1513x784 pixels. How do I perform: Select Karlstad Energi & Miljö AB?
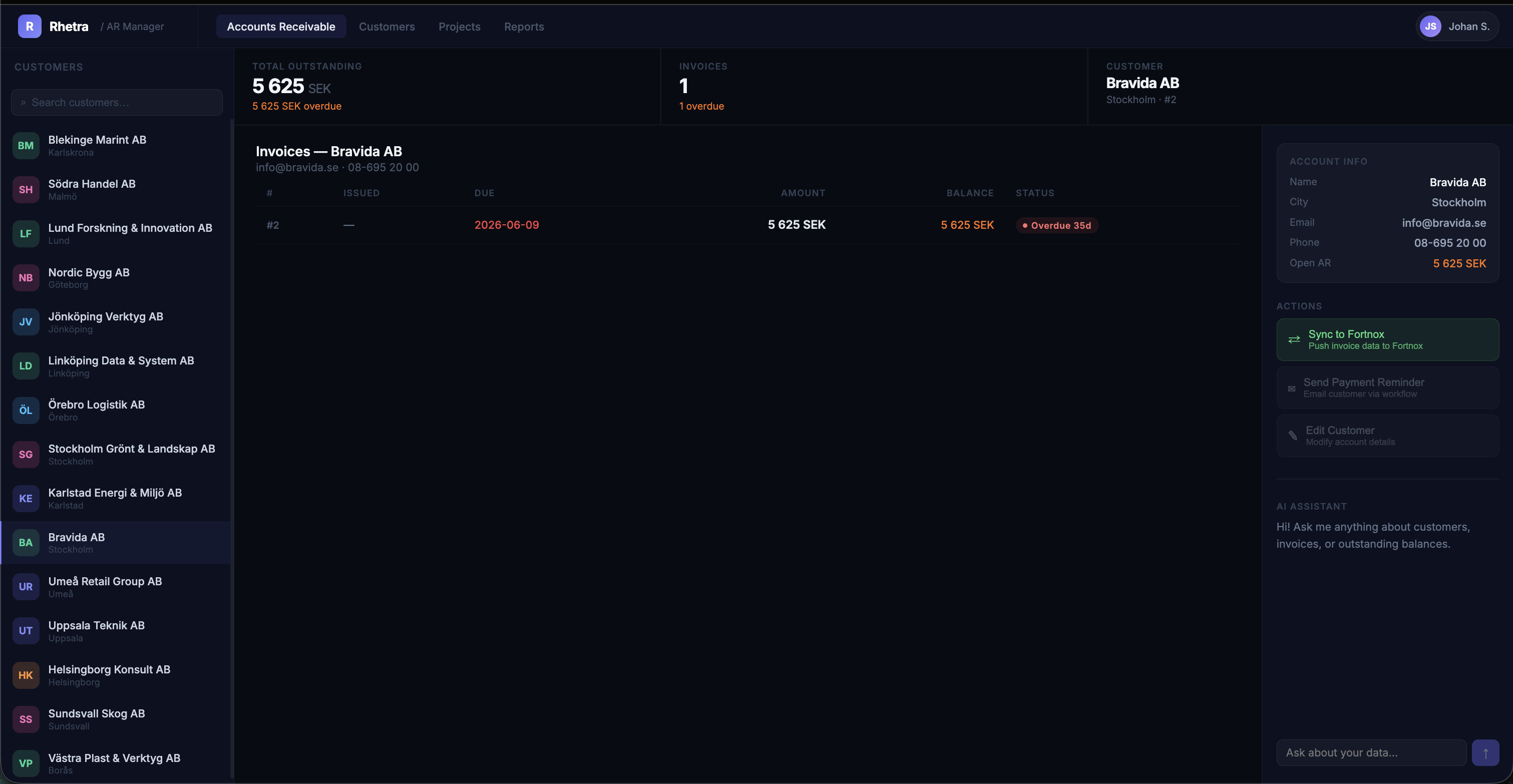click(x=116, y=499)
